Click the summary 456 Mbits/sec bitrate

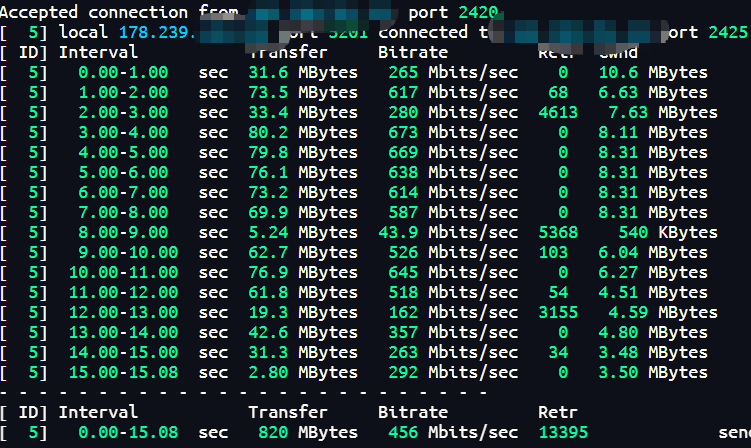[x=453, y=432]
